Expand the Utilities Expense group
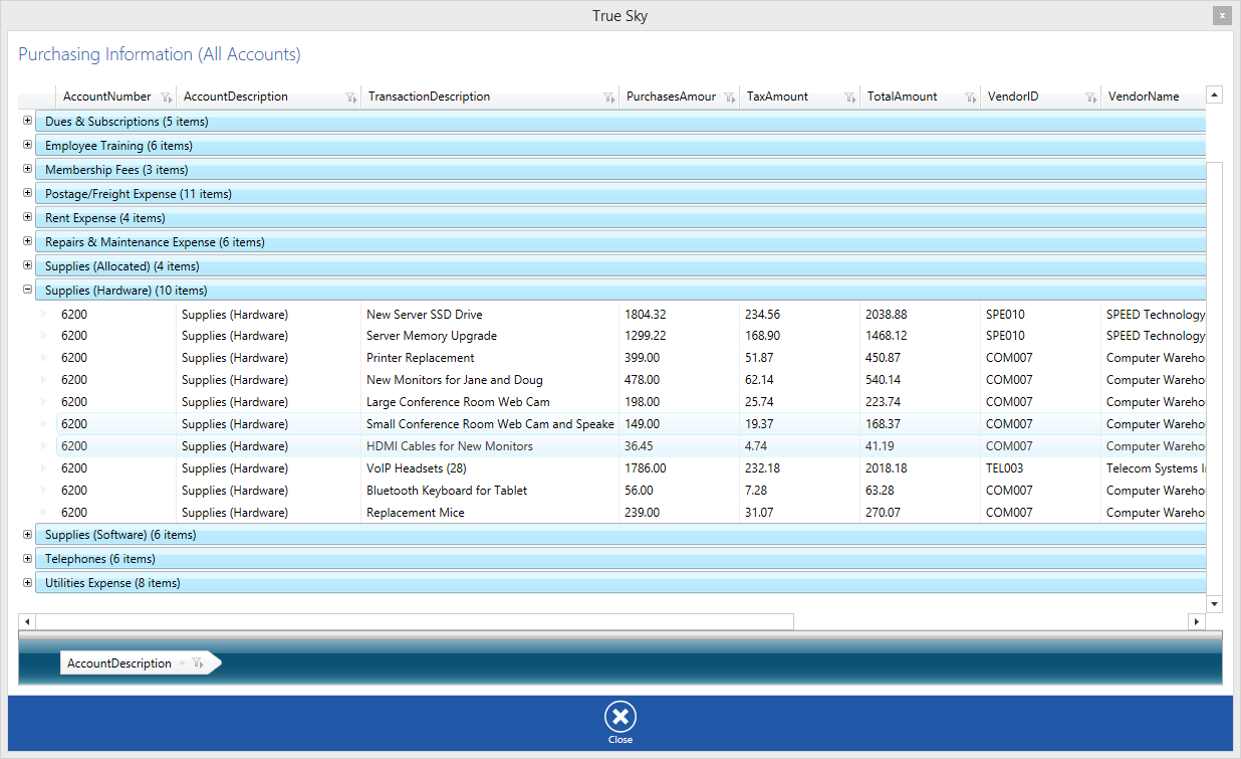1241x759 pixels. click(27, 582)
